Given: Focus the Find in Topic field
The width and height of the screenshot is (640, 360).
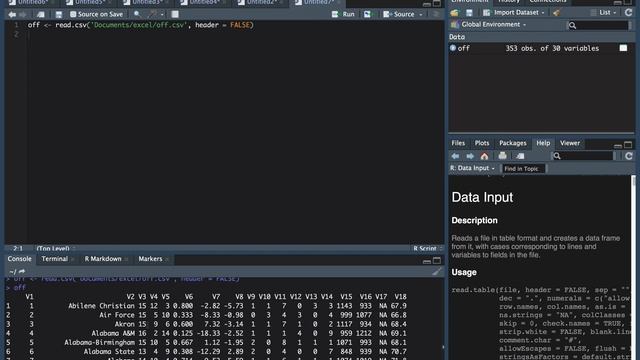Looking at the screenshot, I should [x=523, y=169].
